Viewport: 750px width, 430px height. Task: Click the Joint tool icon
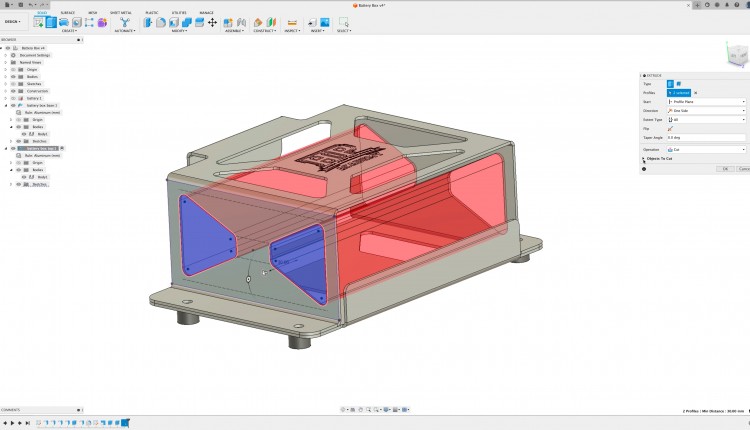point(242,22)
